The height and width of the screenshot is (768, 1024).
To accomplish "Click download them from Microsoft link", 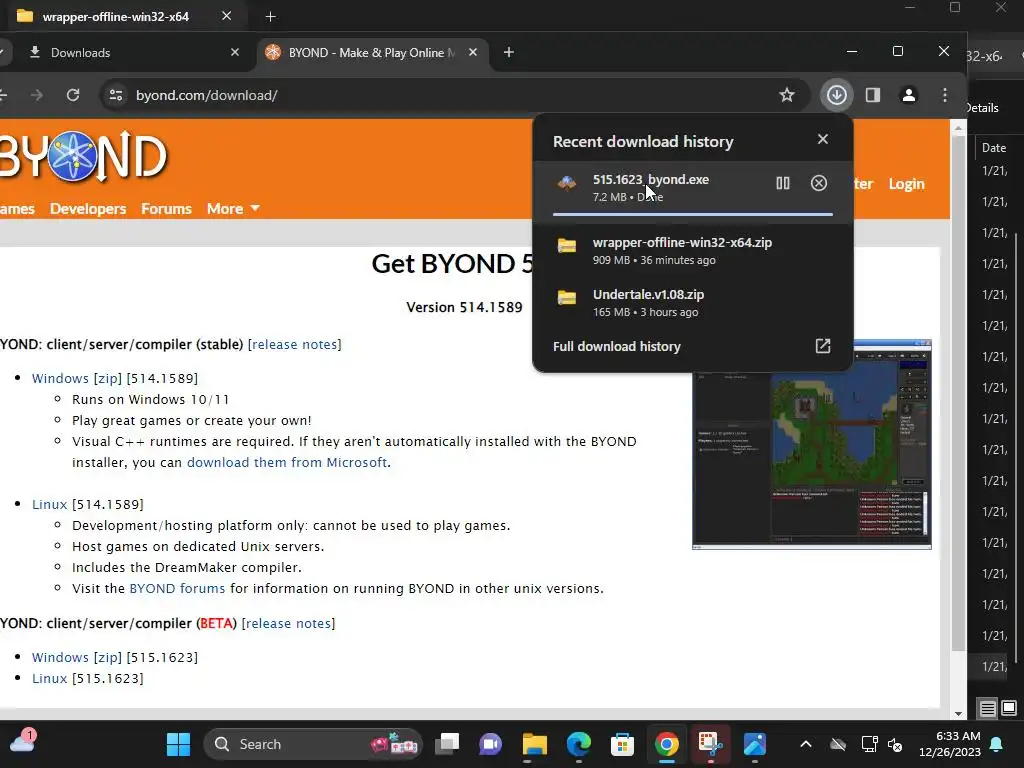I will click(287, 462).
